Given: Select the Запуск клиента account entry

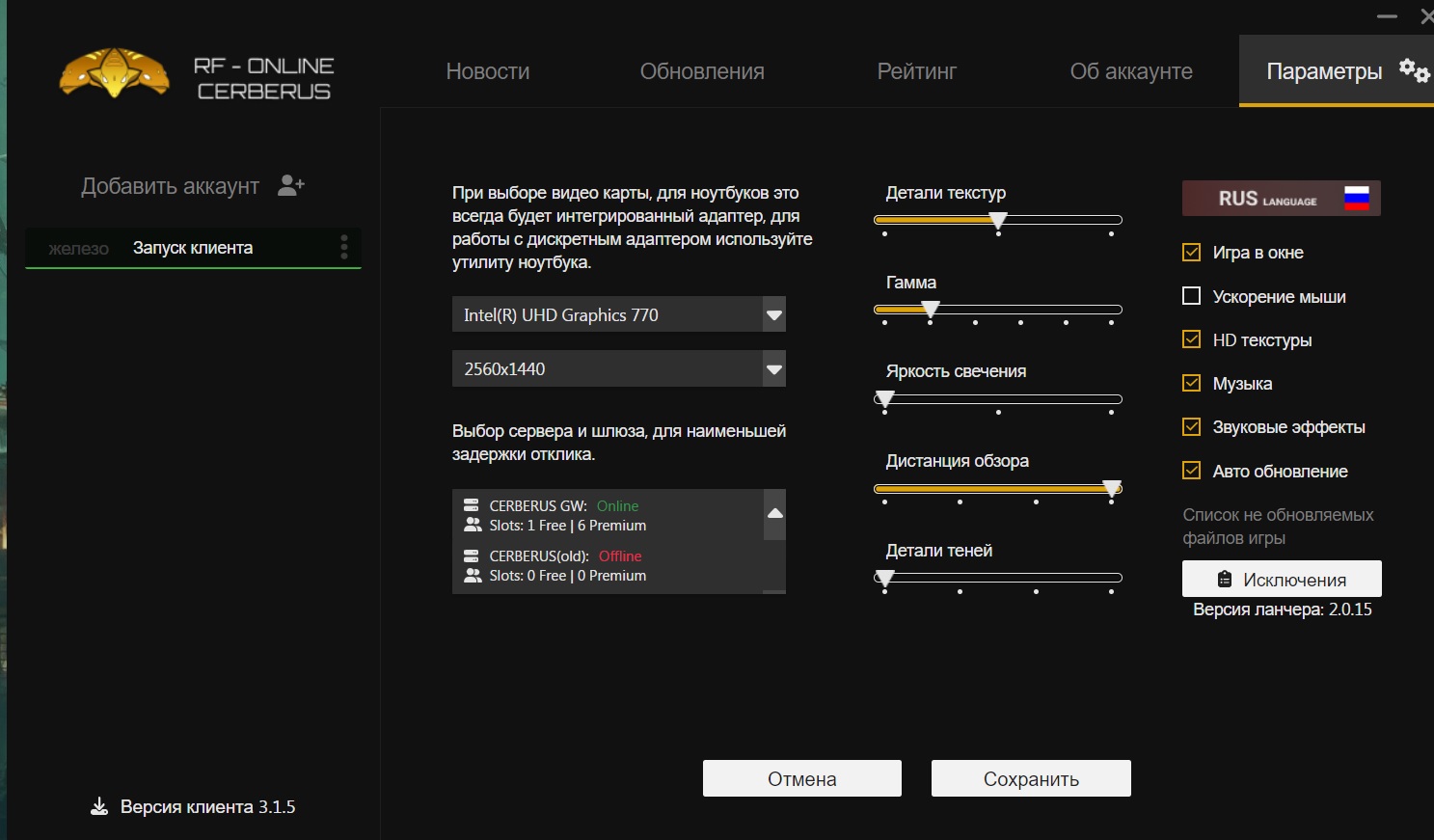Looking at the screenshot, I should [x=193, y=248].
